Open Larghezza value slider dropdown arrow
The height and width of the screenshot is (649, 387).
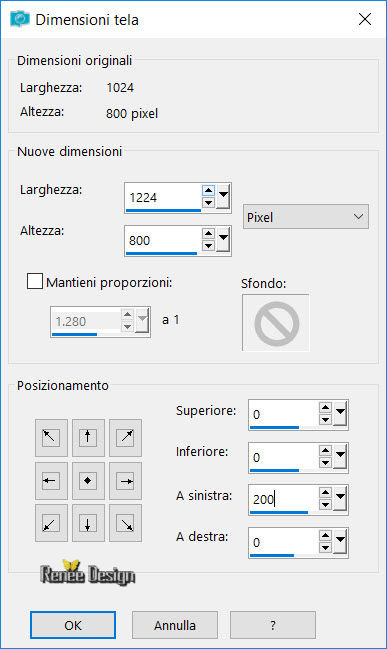coord(223,197)
